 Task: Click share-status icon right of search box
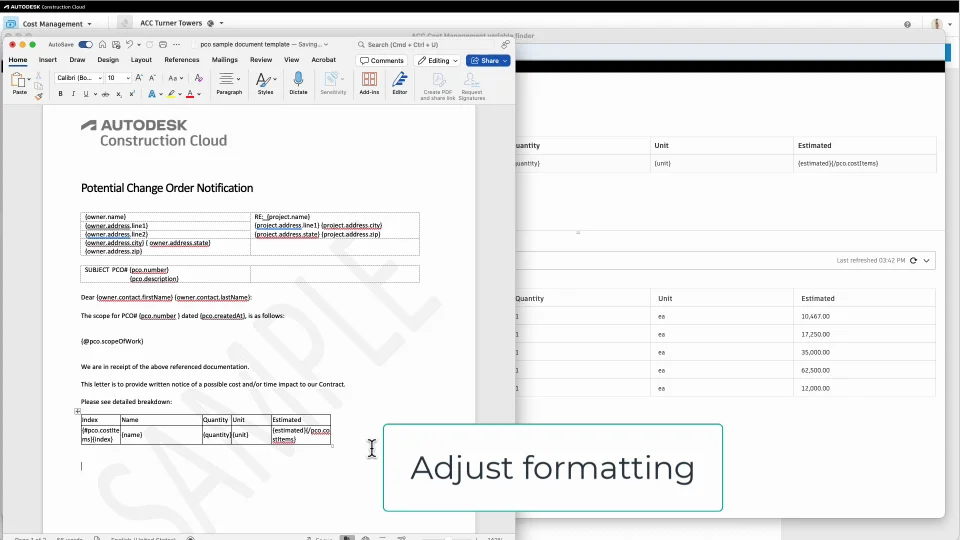(x=505, y=45)
